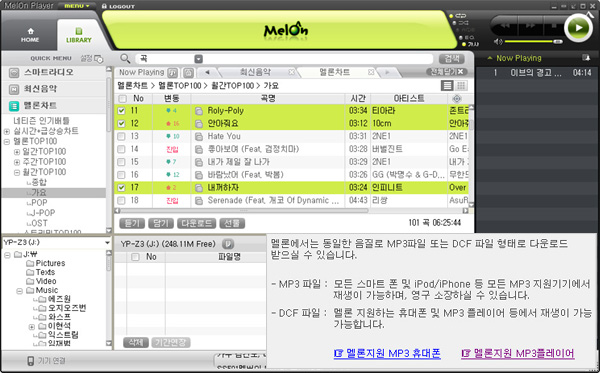The image size is (600, 373).
Task: Open the HOME tab
Action: (30, 35)
